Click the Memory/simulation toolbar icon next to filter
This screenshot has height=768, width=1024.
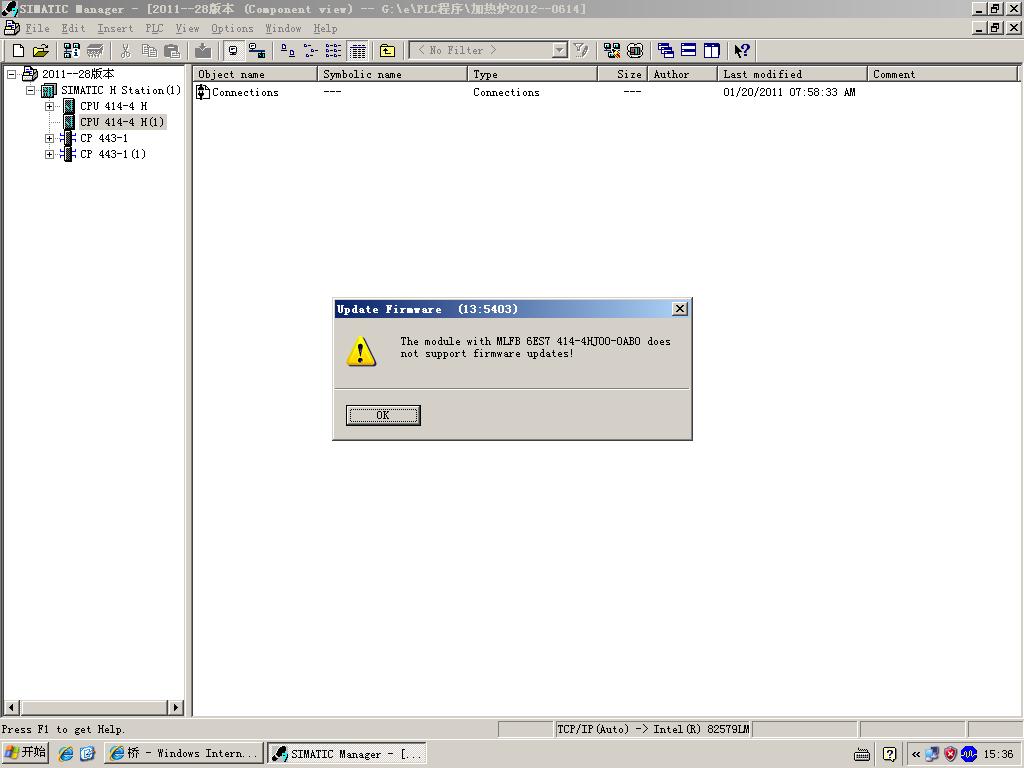point(635,51)
